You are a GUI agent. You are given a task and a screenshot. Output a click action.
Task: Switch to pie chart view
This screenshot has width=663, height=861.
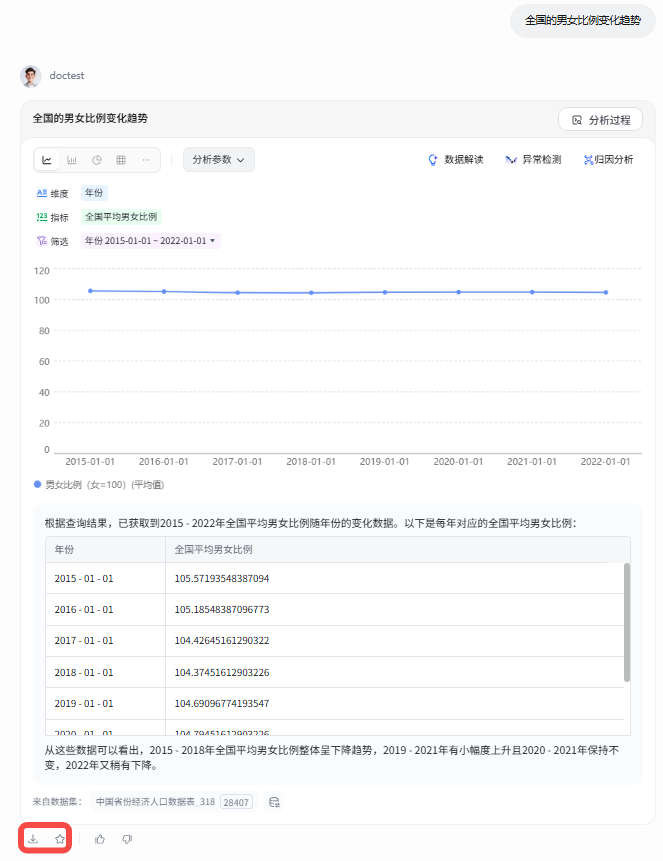pyautogui.click(x=97, y=160)
